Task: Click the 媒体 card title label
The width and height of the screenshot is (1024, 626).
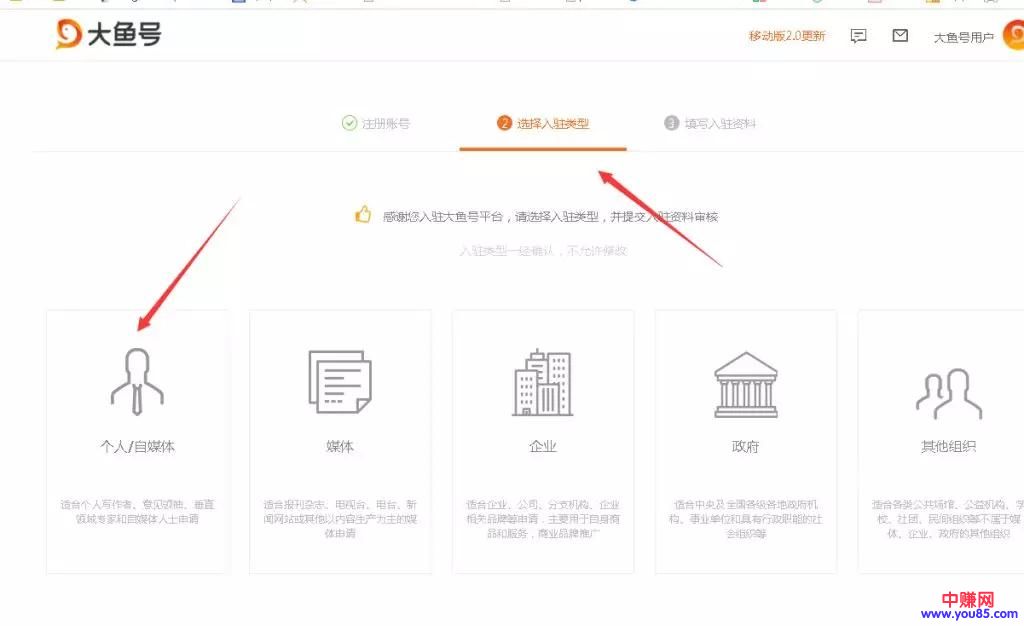Action: [340, 447]
